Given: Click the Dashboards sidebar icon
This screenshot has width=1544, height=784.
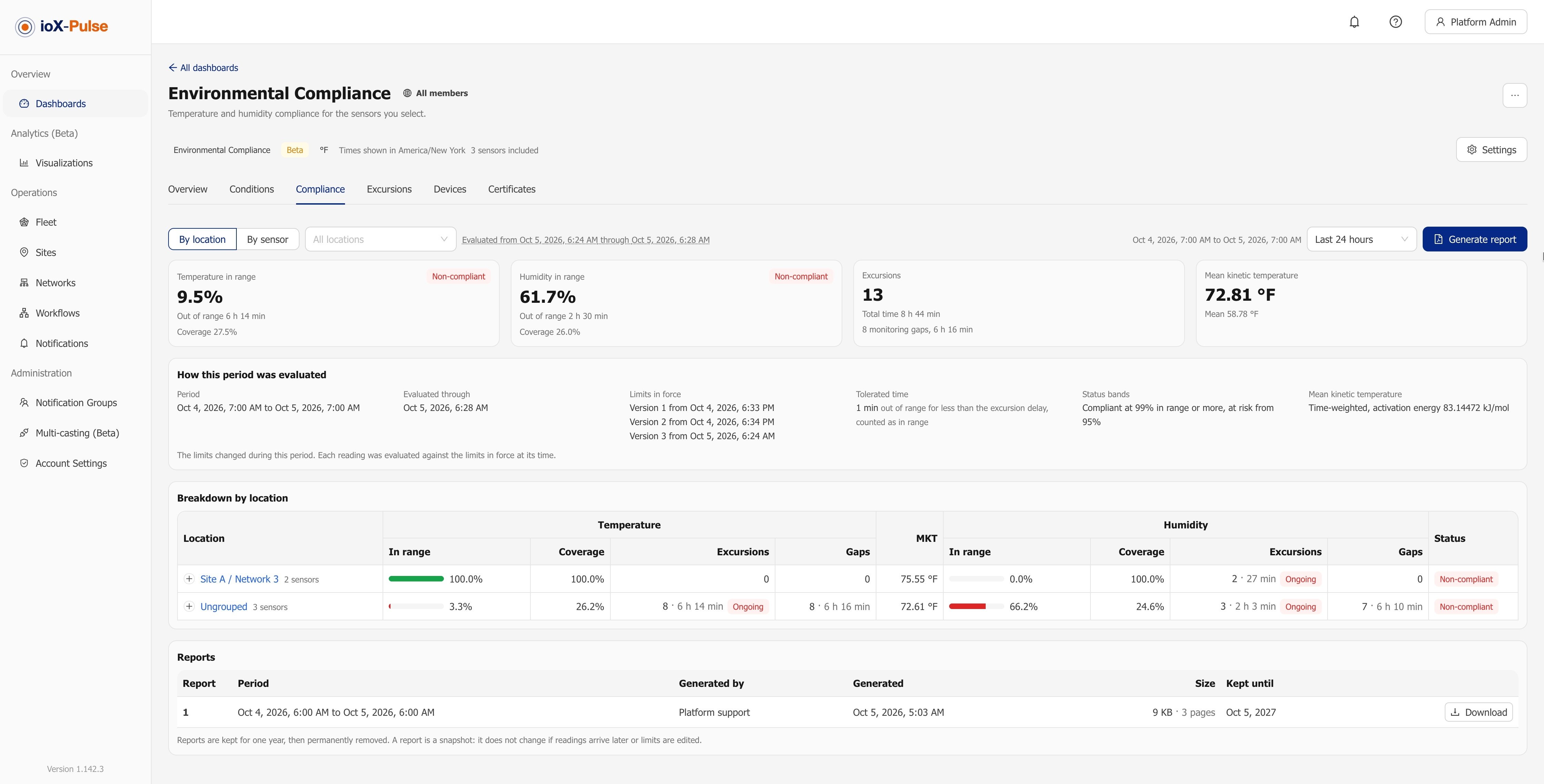Looking at the screenshot, I should 24,104.
